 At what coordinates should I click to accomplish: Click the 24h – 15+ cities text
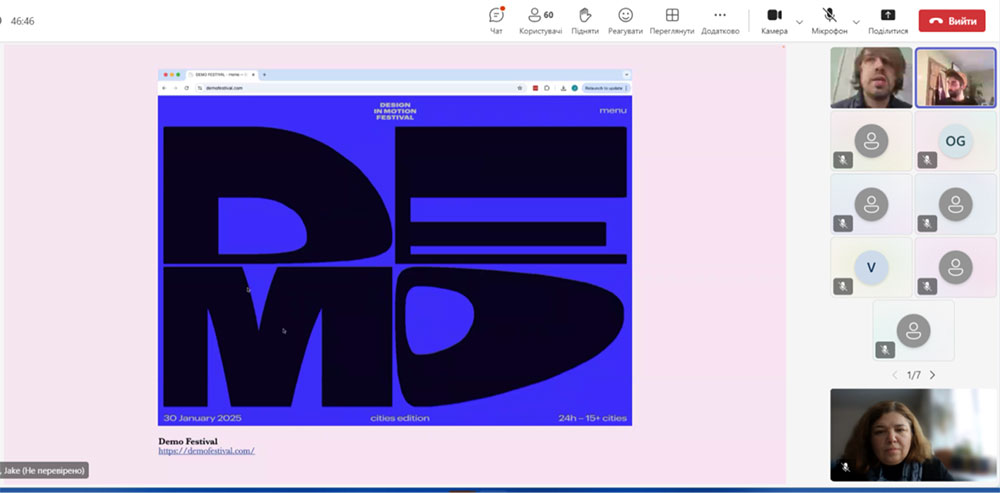(592, 418)
